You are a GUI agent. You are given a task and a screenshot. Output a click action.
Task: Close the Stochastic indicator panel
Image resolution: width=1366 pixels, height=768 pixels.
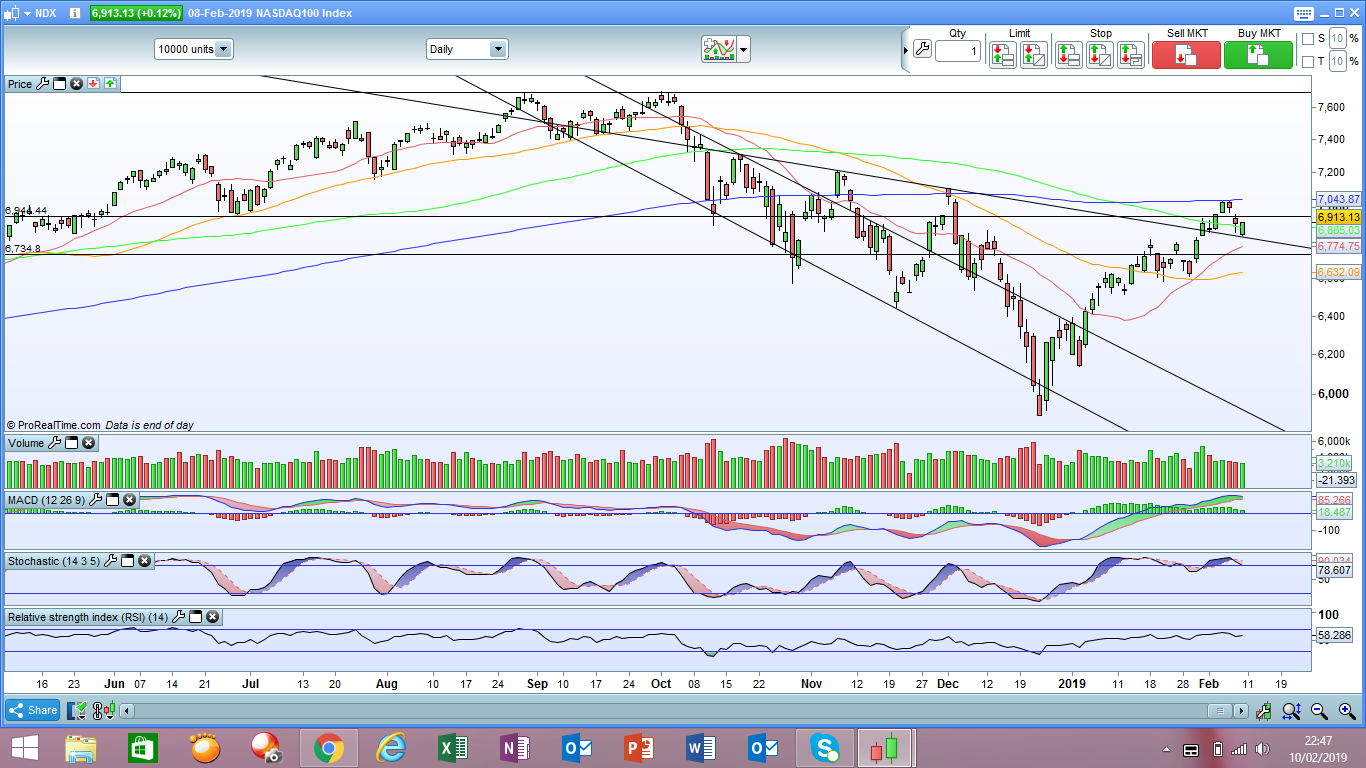click(x=145, y=561)
